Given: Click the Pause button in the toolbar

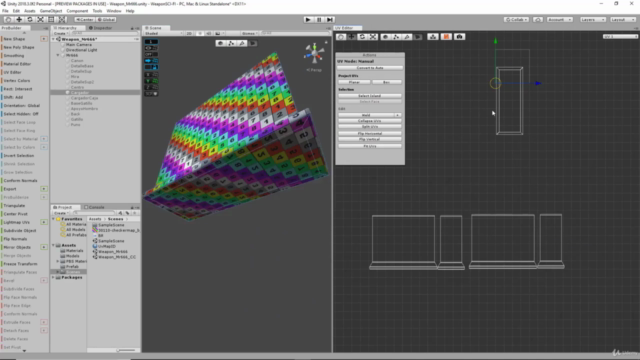Looking at the screenshot, I should [x=319, y=20].
